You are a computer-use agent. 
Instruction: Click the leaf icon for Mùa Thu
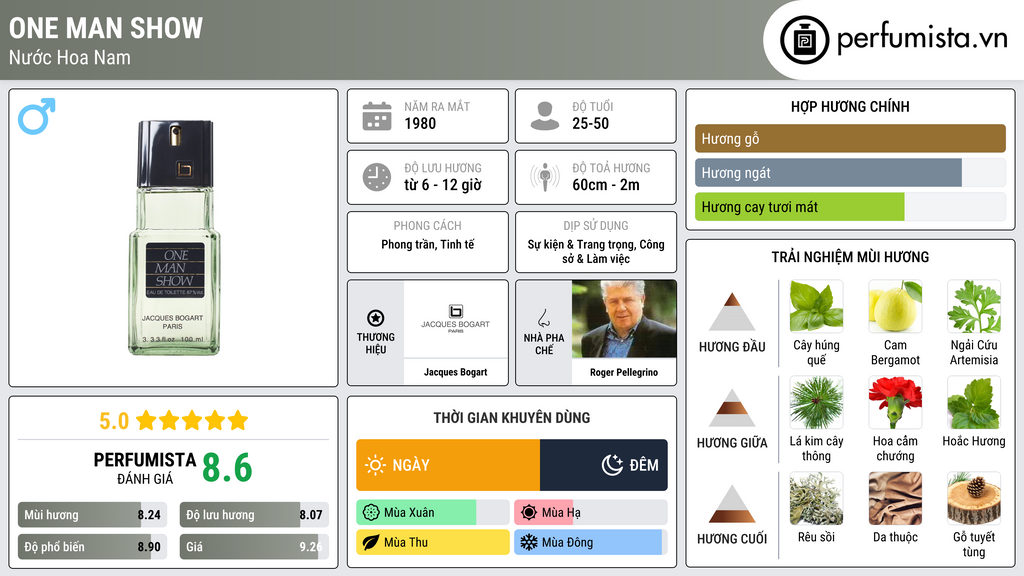(x=371, y=543)
